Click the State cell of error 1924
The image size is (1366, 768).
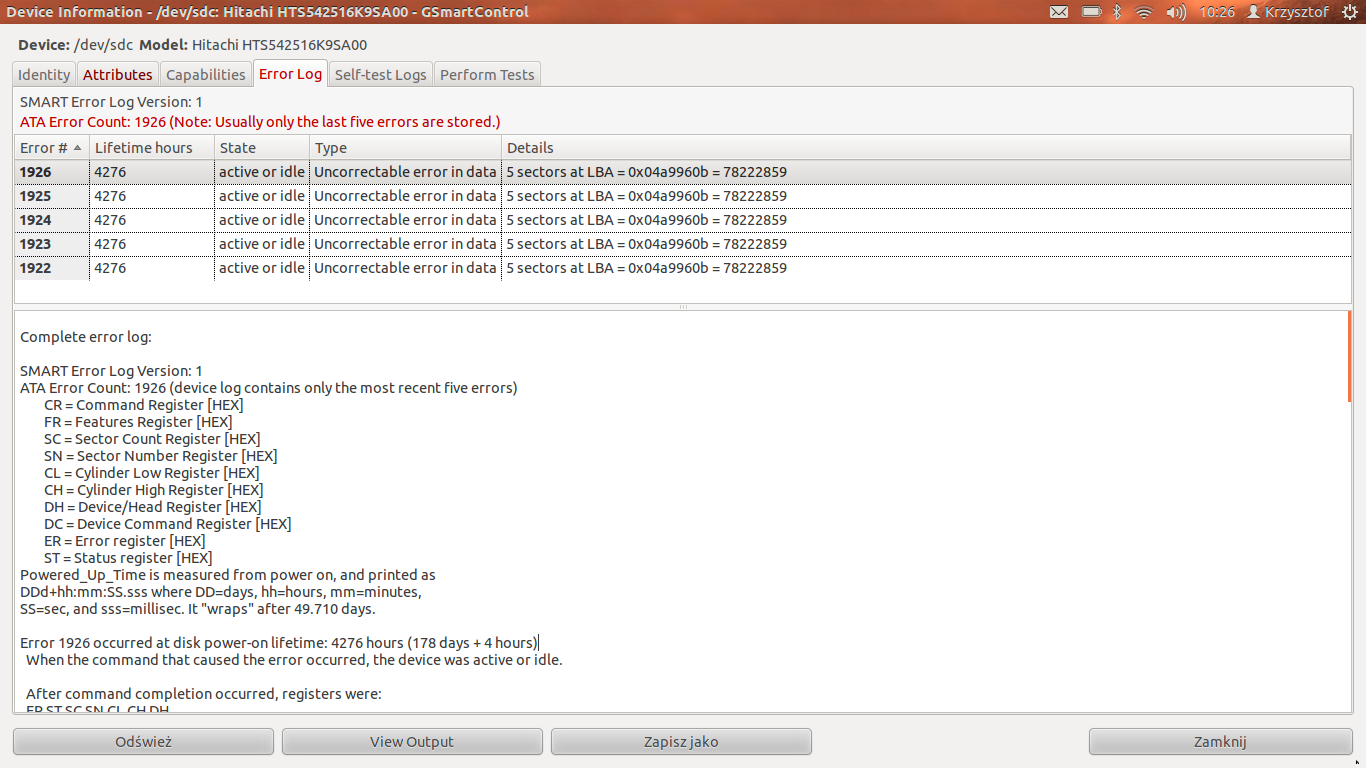pos(262,220)
